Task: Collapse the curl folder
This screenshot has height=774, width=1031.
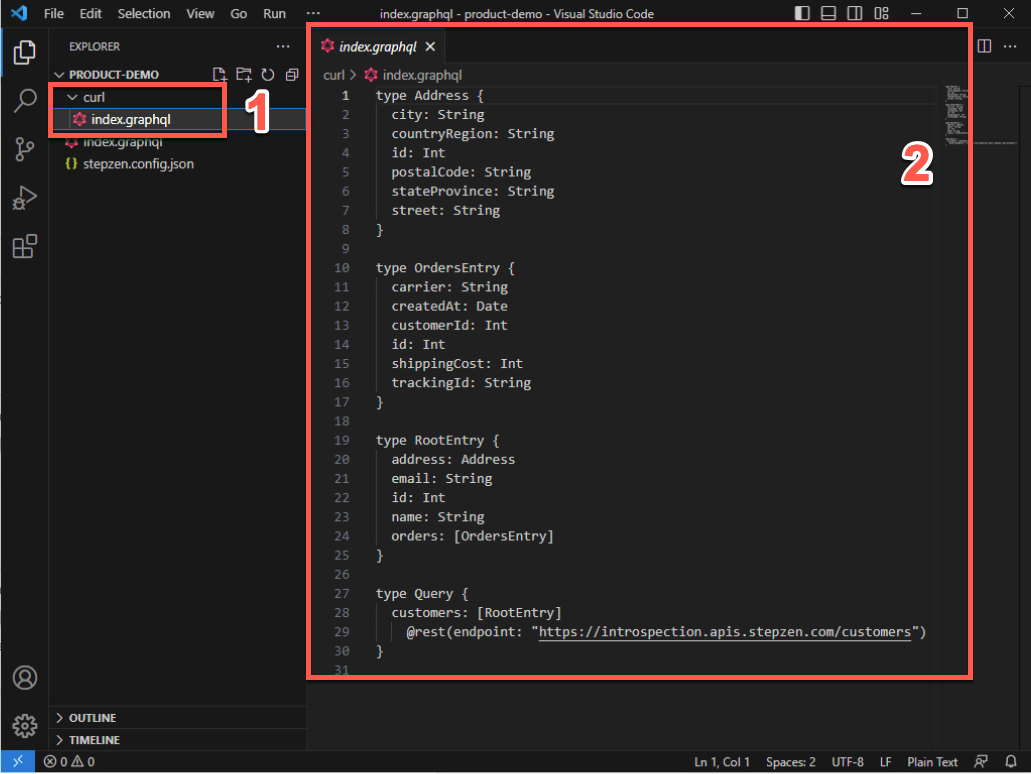Action: [x=71, y=97]
